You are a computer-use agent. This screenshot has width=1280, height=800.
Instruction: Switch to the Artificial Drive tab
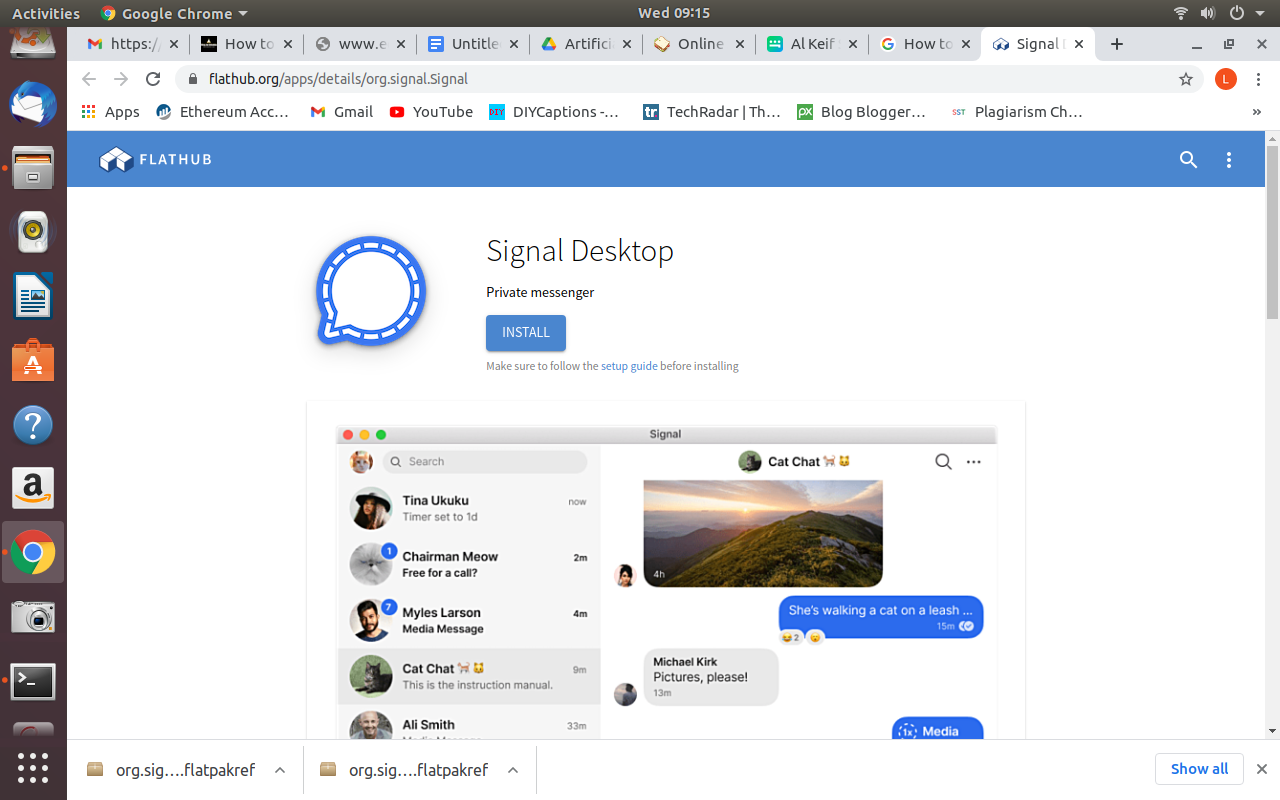pyautogui.click(x=586, y=44)
